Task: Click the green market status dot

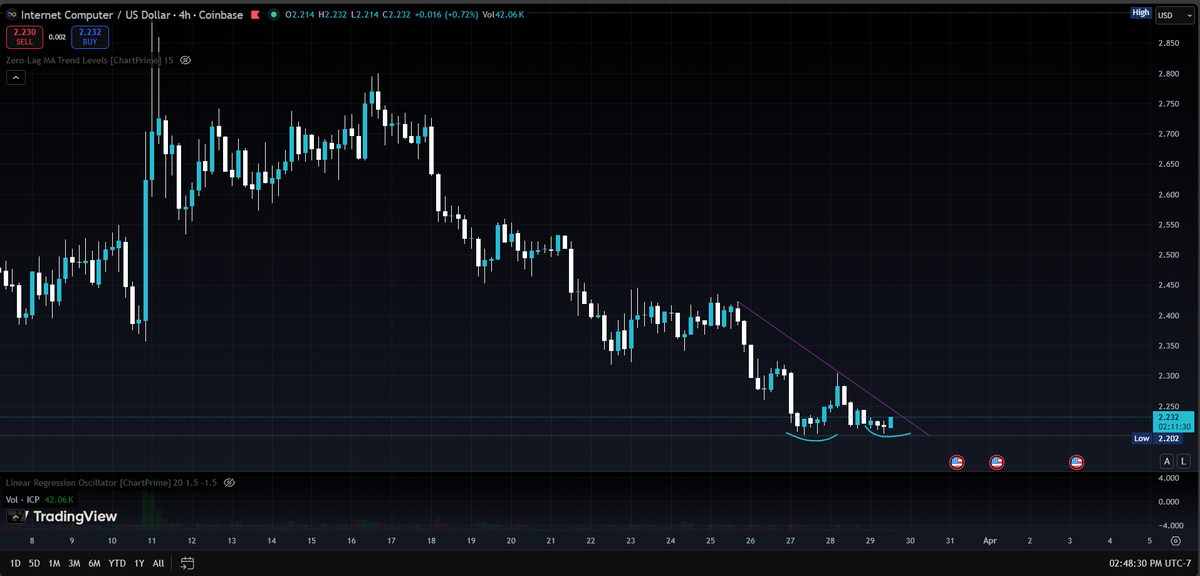Action: pyautogui.click(x=275, y=14)
